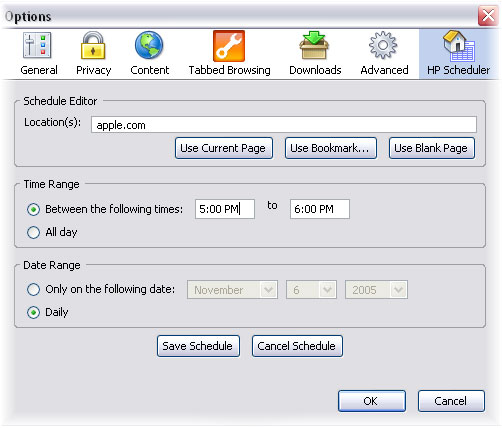Select Between the following times radio
Image resolution: width=502 pixels, height=428 pixels.
[x=33, y=209]
